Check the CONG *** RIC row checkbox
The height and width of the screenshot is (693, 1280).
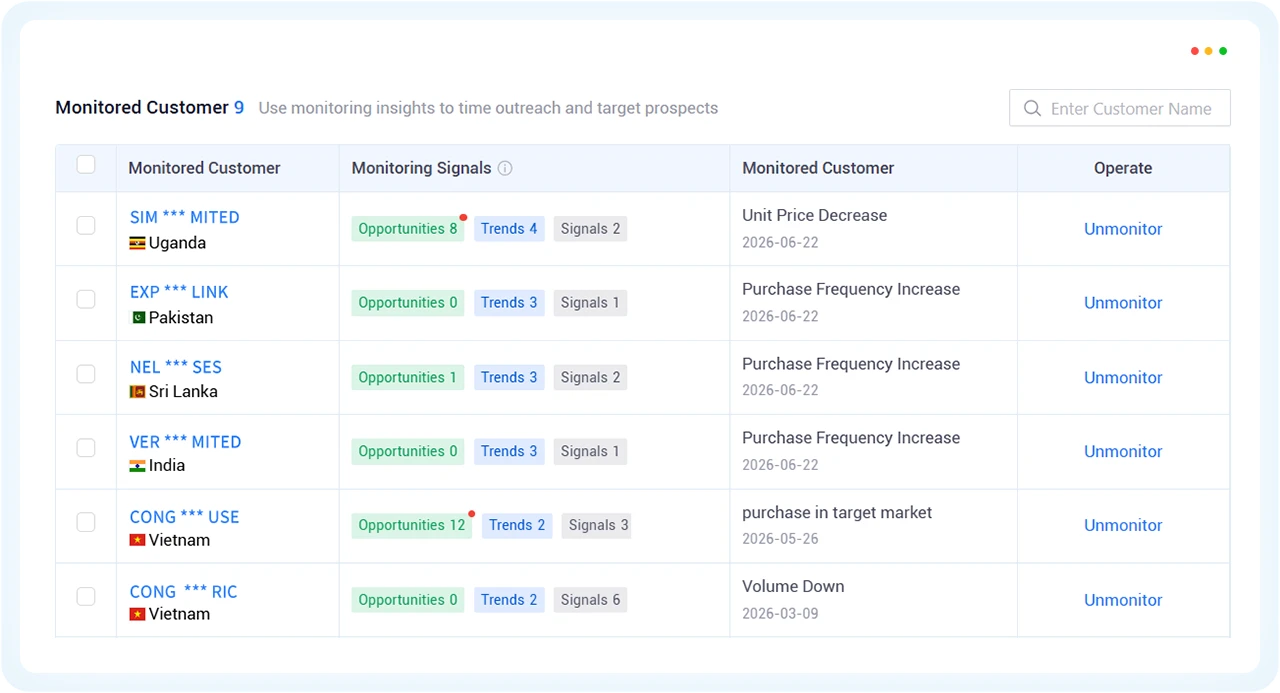click(x=86, y=596)
